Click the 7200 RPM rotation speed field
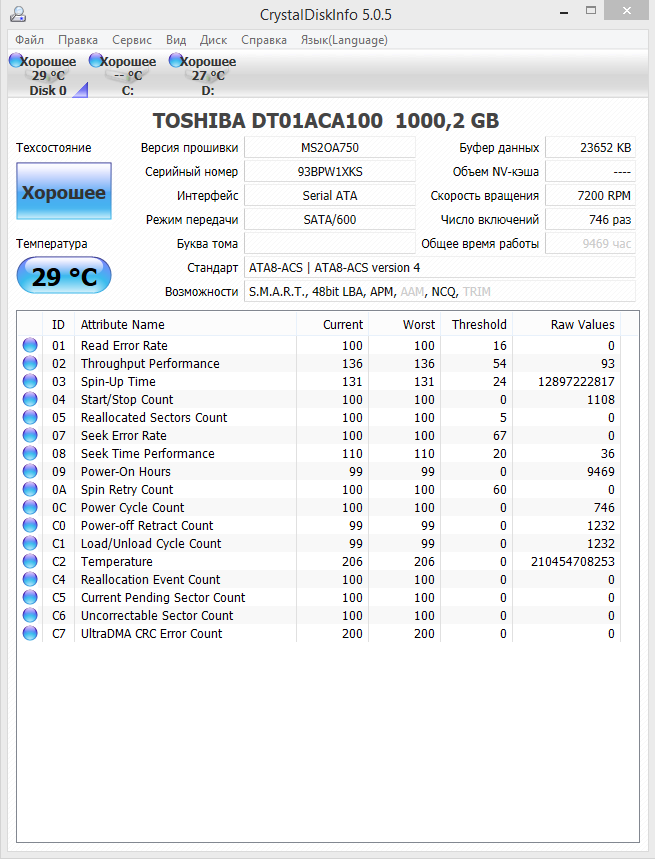 click(x=590, y=196)
